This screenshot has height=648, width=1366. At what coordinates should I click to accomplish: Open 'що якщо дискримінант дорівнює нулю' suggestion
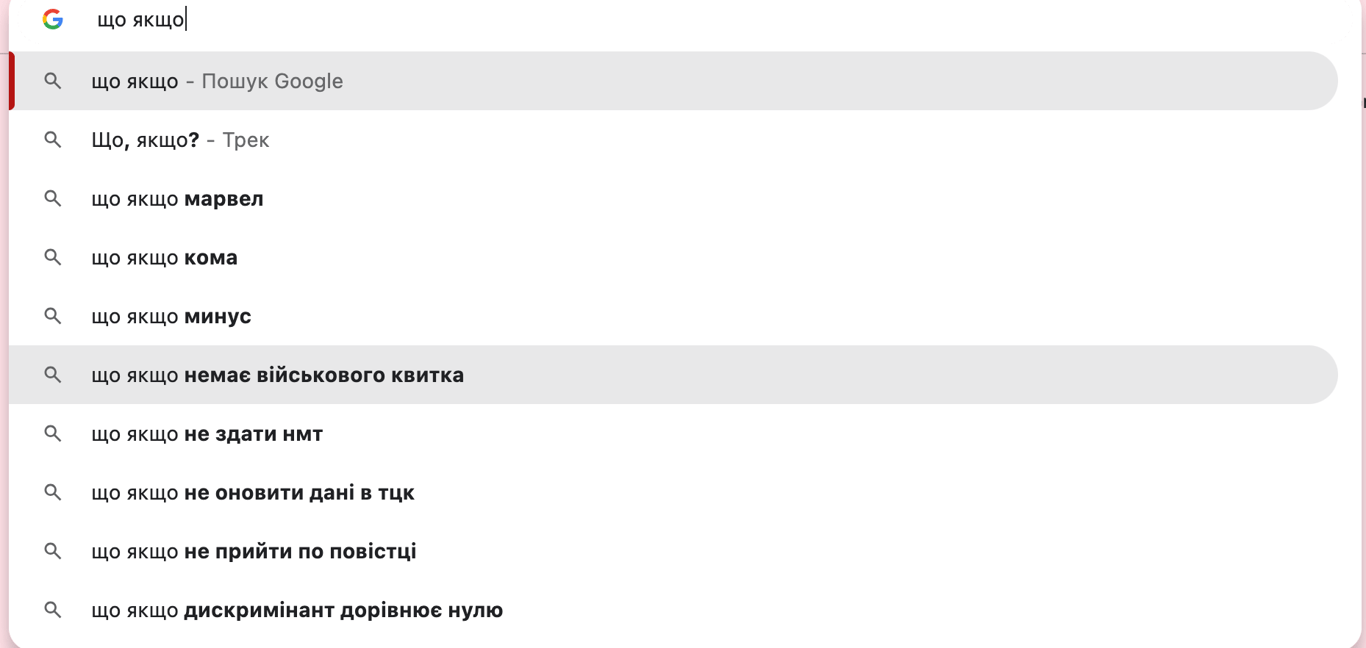point(296,610)
